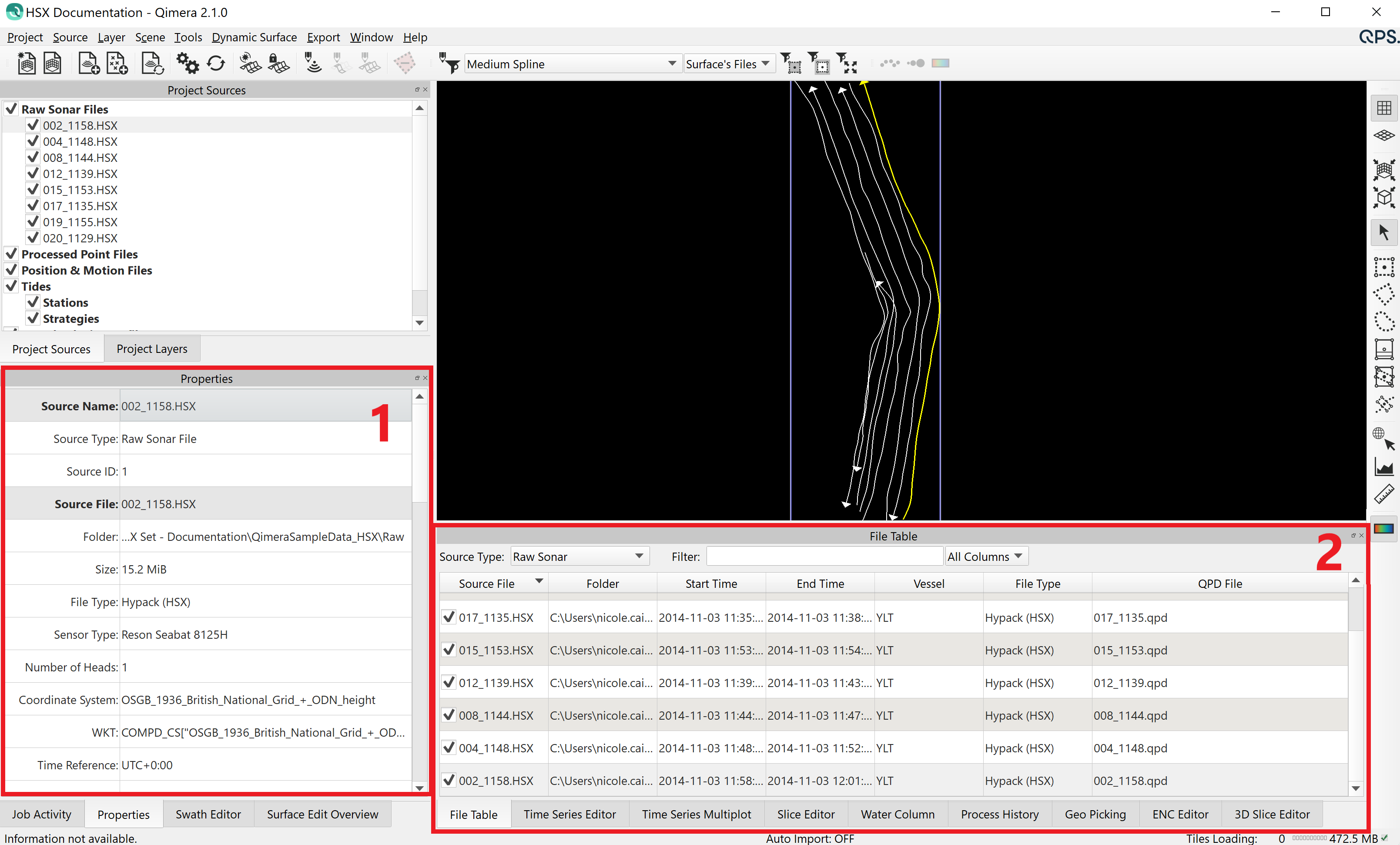
Task: Open the Dynamic Surface menu
Action: point(254,37)
